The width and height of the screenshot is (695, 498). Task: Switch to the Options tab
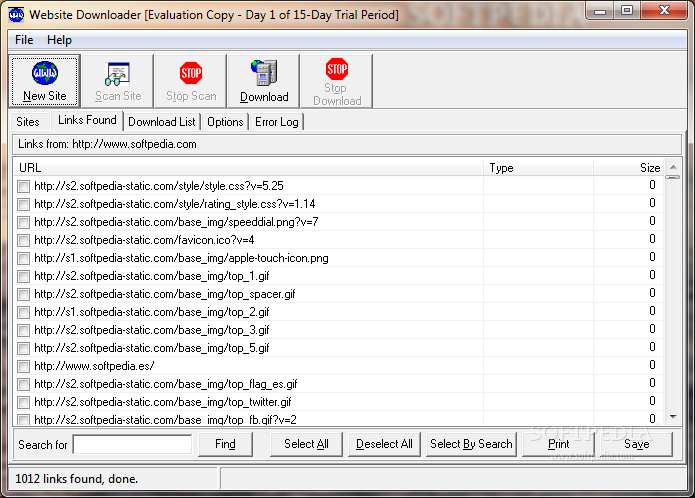point(225,122)
